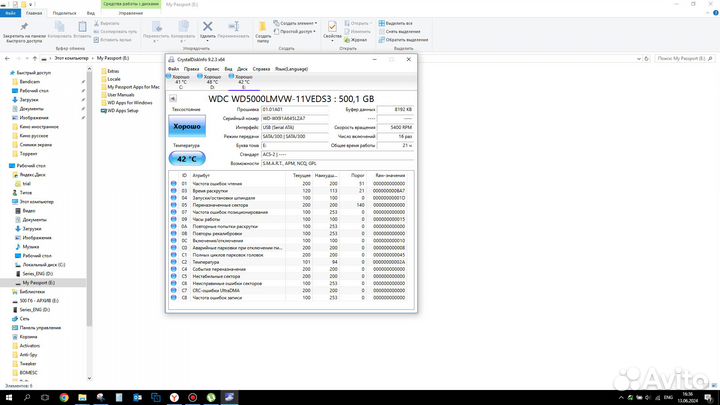This screenshot has width=720, height=405.
Task: Open the Диск menu in CrystalDiskInfo
Action: [x=242, y=69]
